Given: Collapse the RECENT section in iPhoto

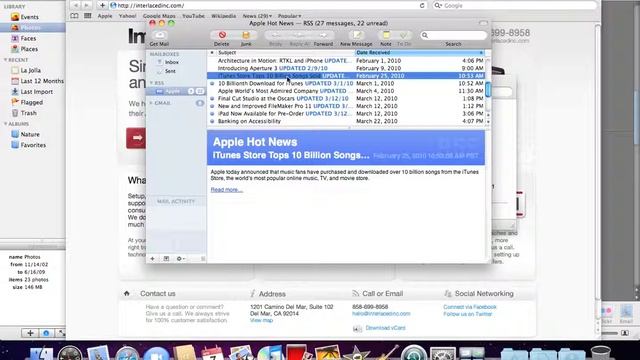Looking at the screenshot, I should tap(6, 60).
